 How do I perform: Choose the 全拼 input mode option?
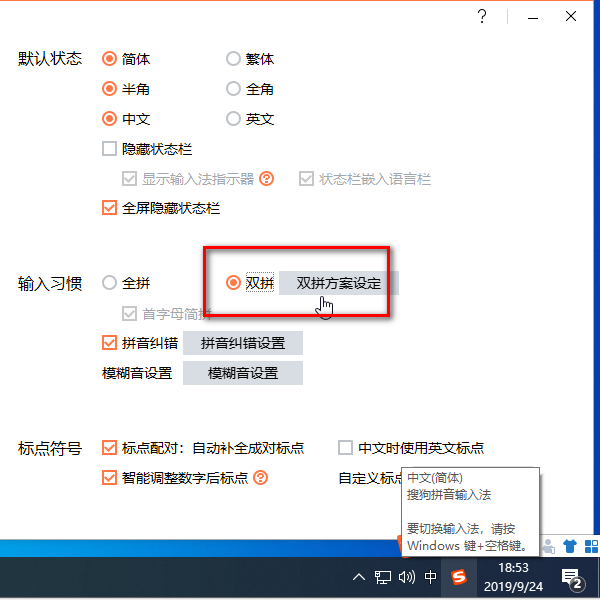[109, 283]
